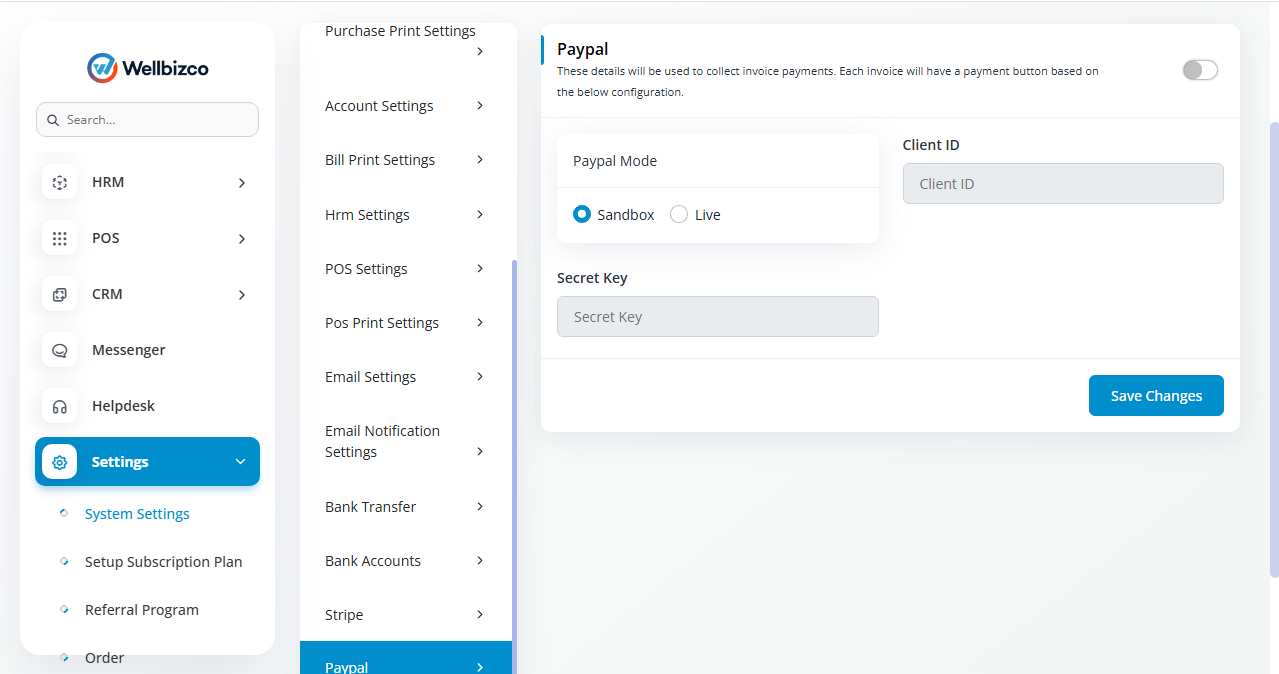The height and width of the screenshot is (674, 1279).
Task: Open Hrm Settings chevron
Action: tap(480, 214)
